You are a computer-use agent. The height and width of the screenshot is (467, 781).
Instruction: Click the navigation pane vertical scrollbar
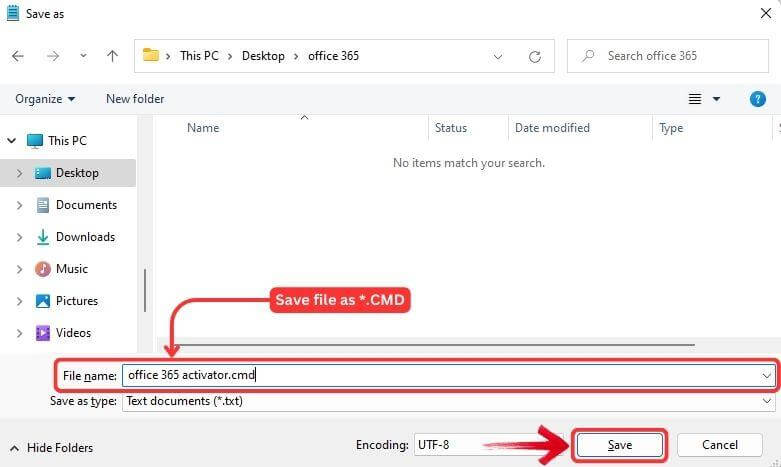coord(145,290)
